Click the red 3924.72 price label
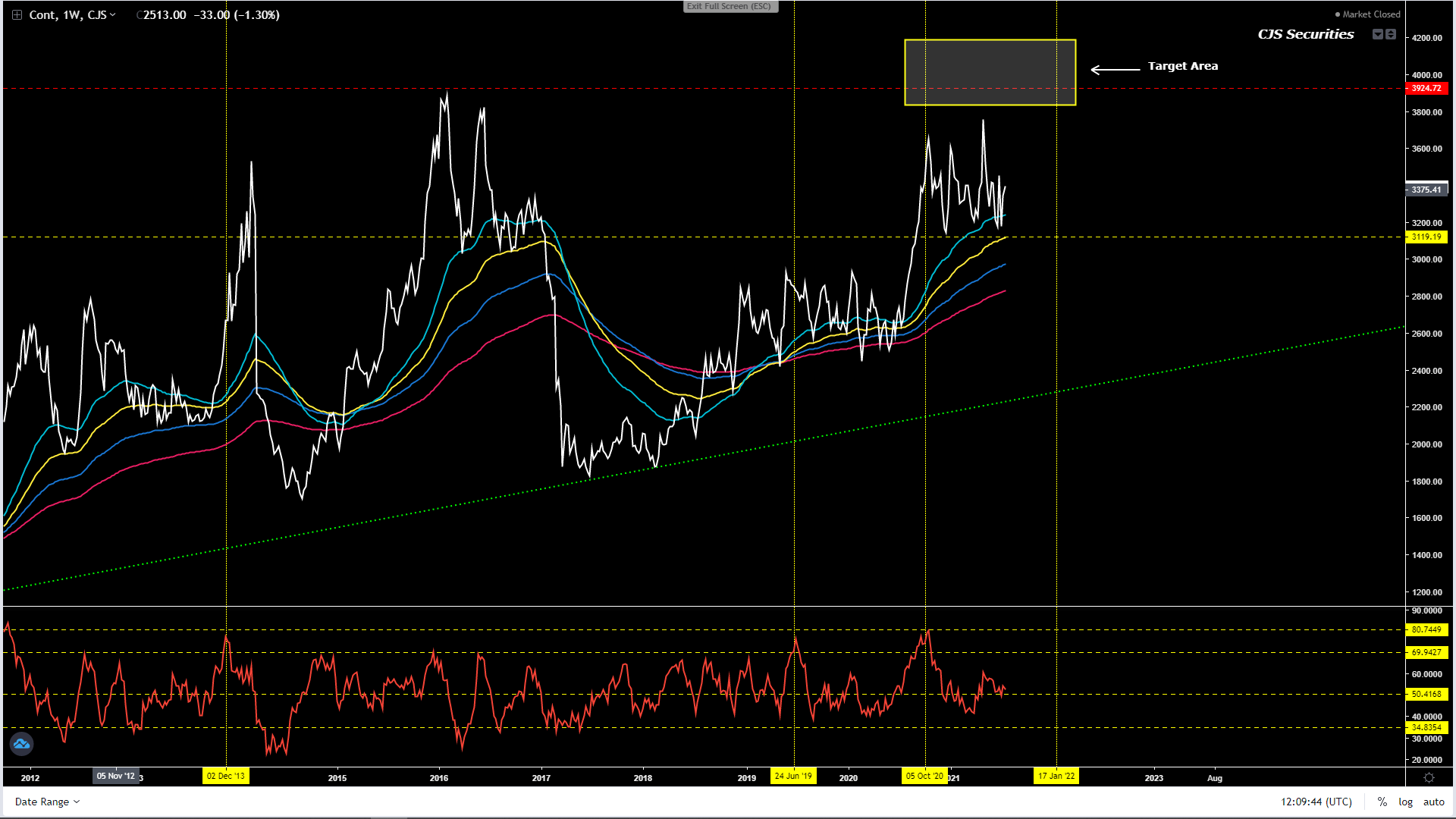The image size is (1456, 819). pyautogui.click(x=1426, y=89)
